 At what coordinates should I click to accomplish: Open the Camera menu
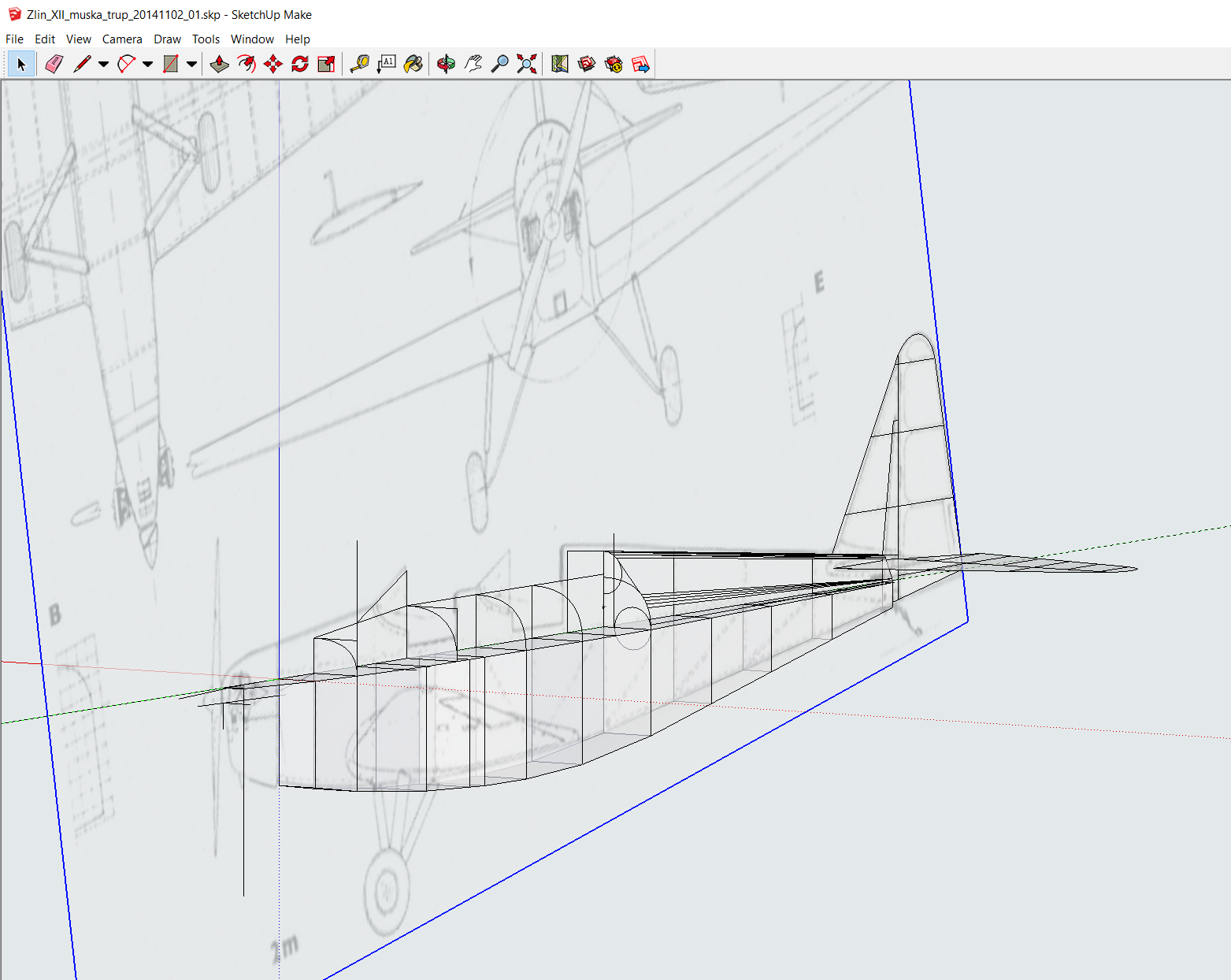coord(122,39)
